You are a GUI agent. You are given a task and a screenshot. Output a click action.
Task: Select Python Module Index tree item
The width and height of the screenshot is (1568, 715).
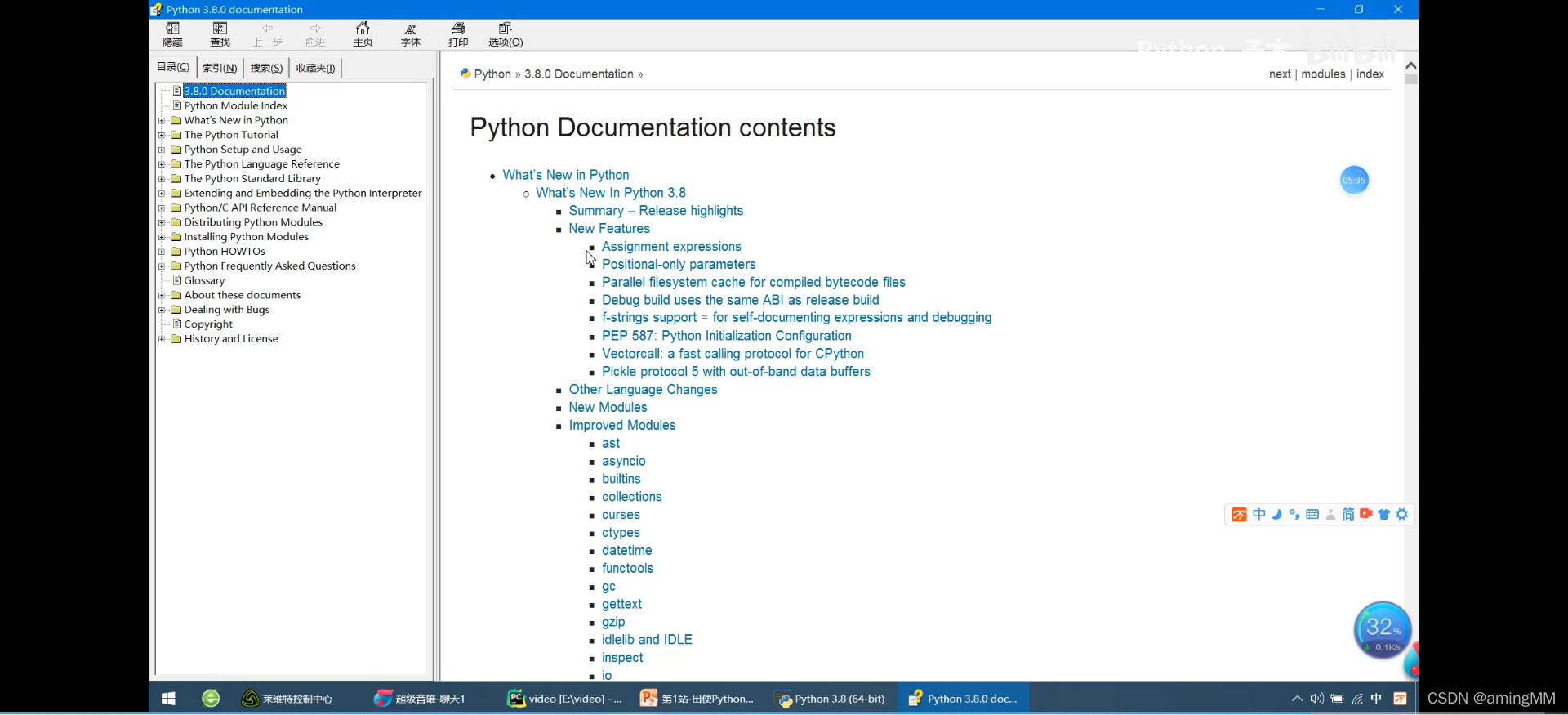tap(236, 105)
